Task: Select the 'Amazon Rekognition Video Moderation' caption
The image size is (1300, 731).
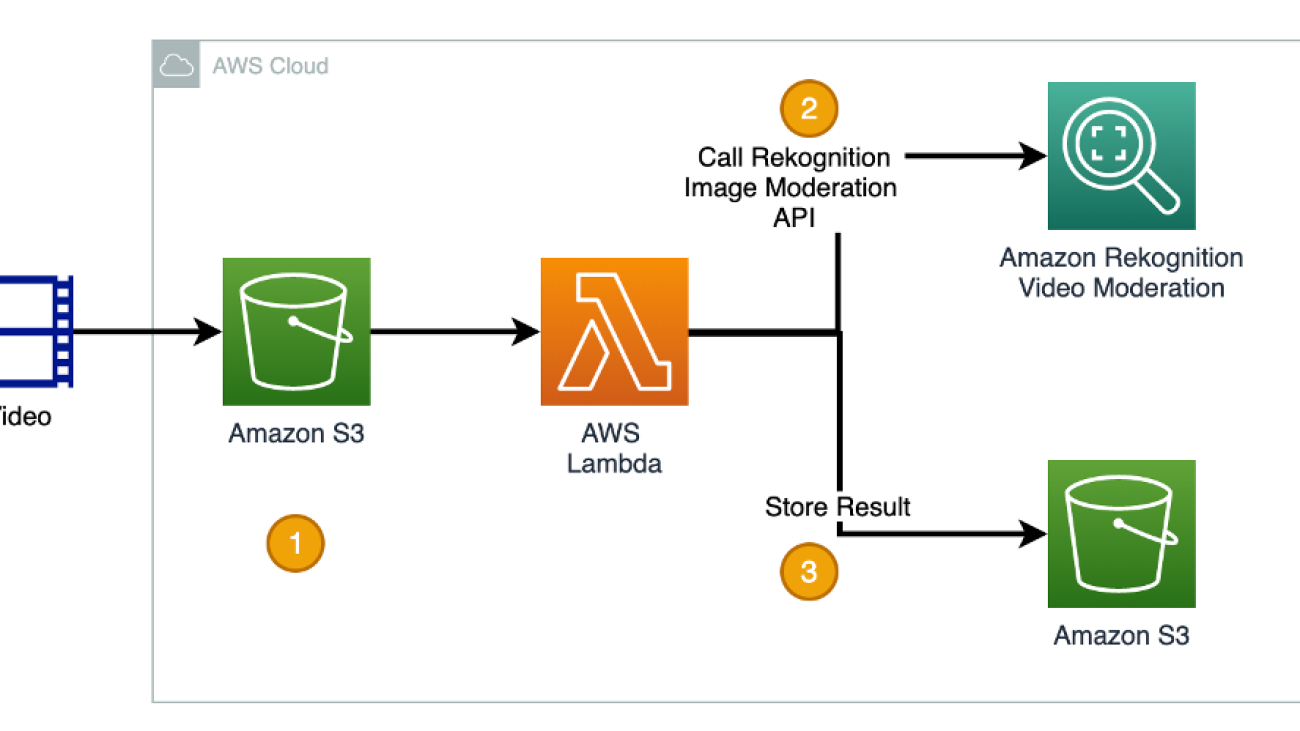Action: click(1121, 273)
